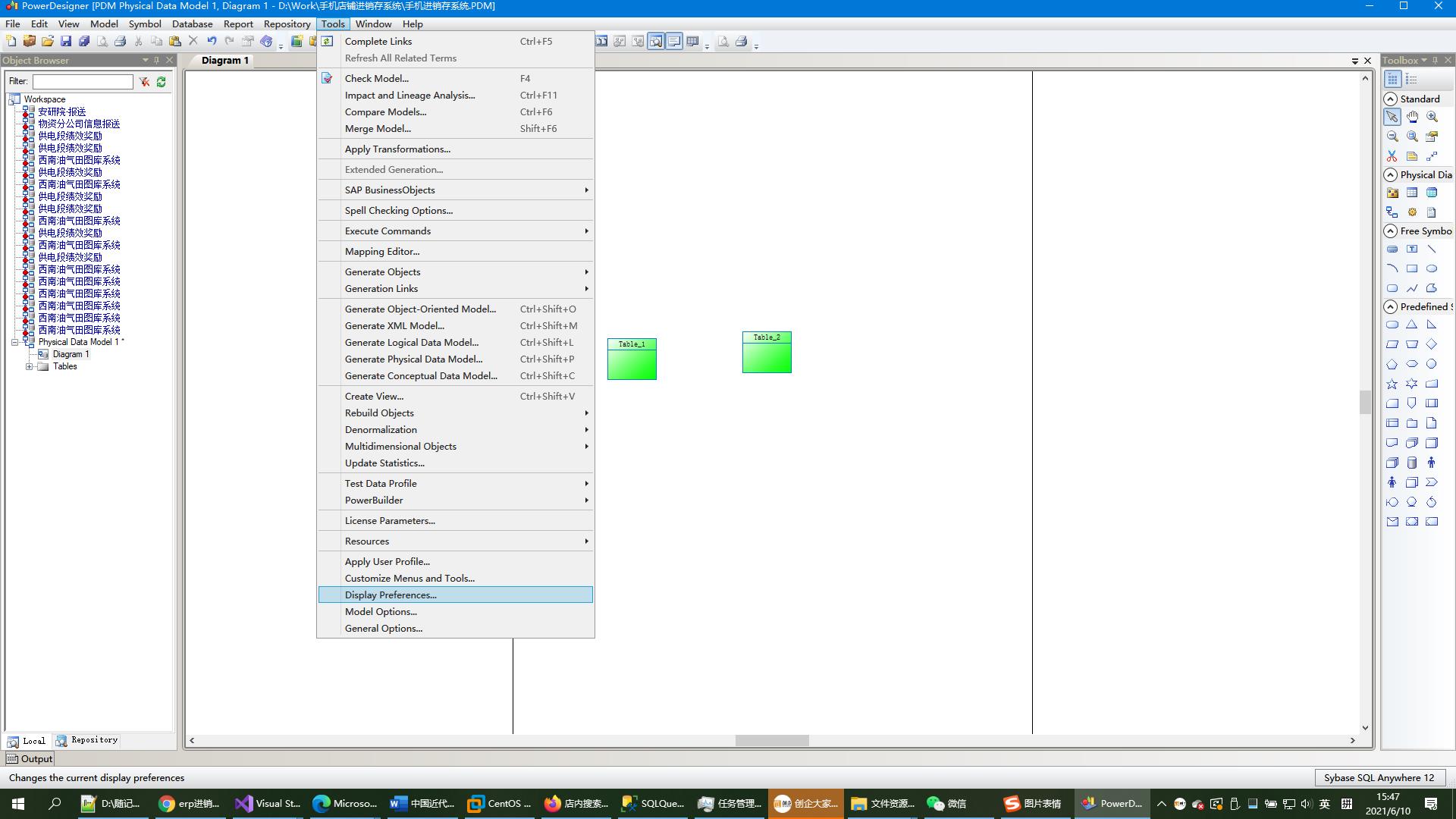The height and width of the screenshot is (819, 1456).
Task: Select the Zoom Out tool
Action: point(1392,136)
